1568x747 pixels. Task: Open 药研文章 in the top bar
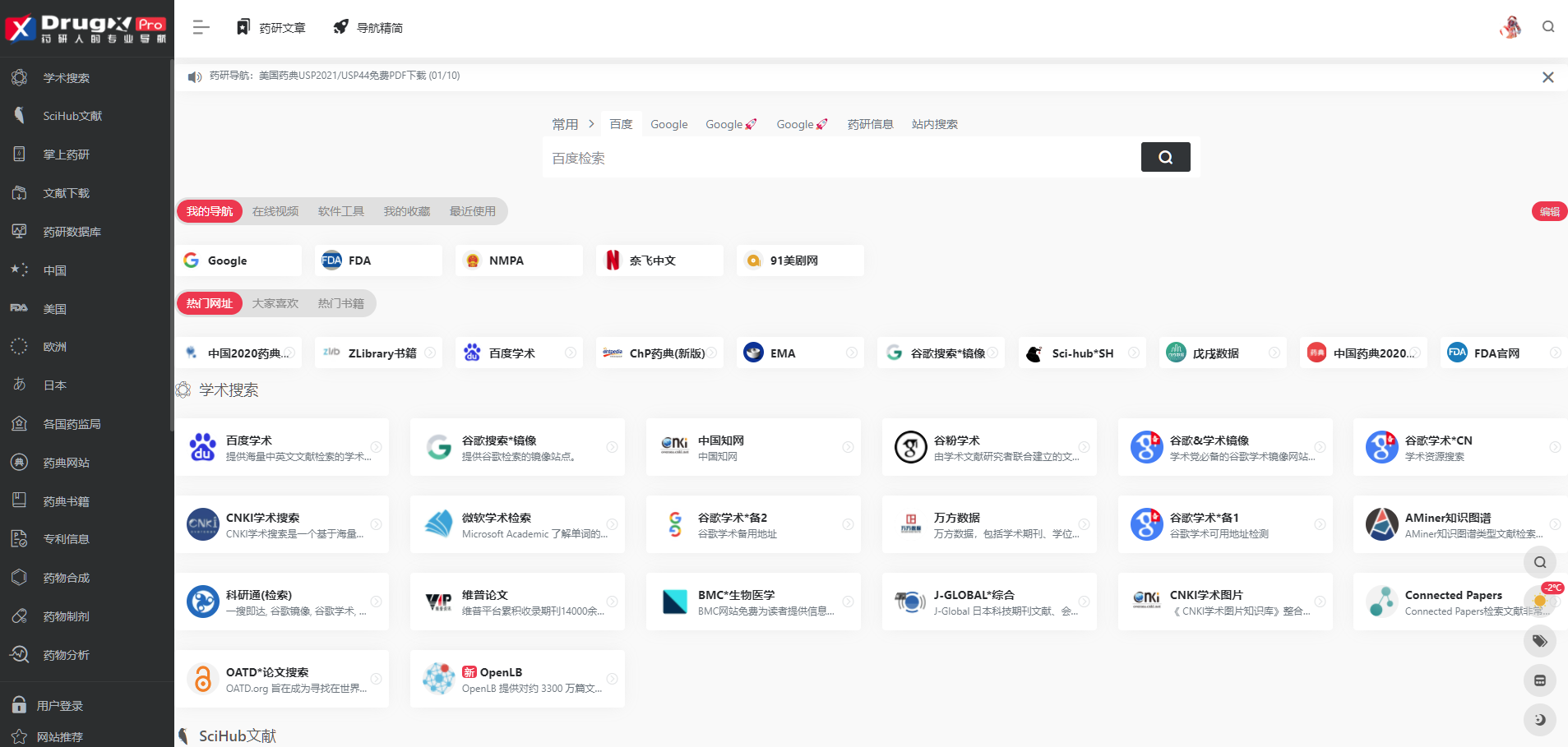click(x=271, y=28)
